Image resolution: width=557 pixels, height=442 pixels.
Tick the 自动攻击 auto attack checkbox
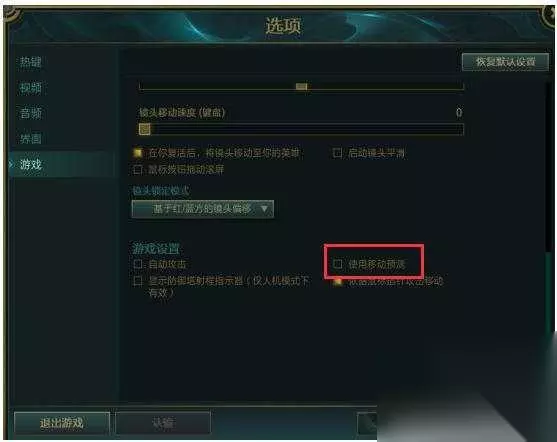click(x=138, y=264)
